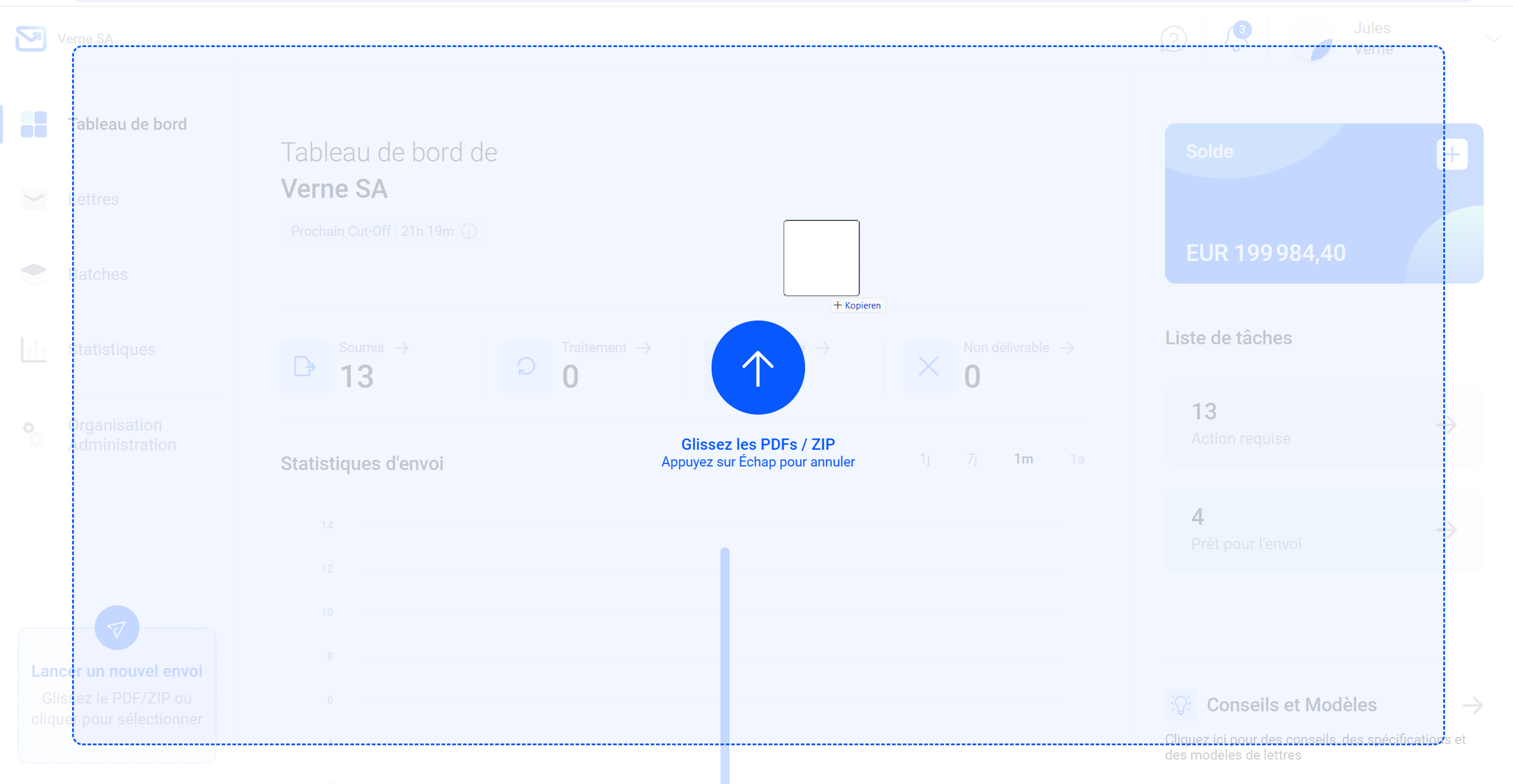Click the help question mark icon
1513x784 pixels.
pyautogui.click(x=1173, y=39)
